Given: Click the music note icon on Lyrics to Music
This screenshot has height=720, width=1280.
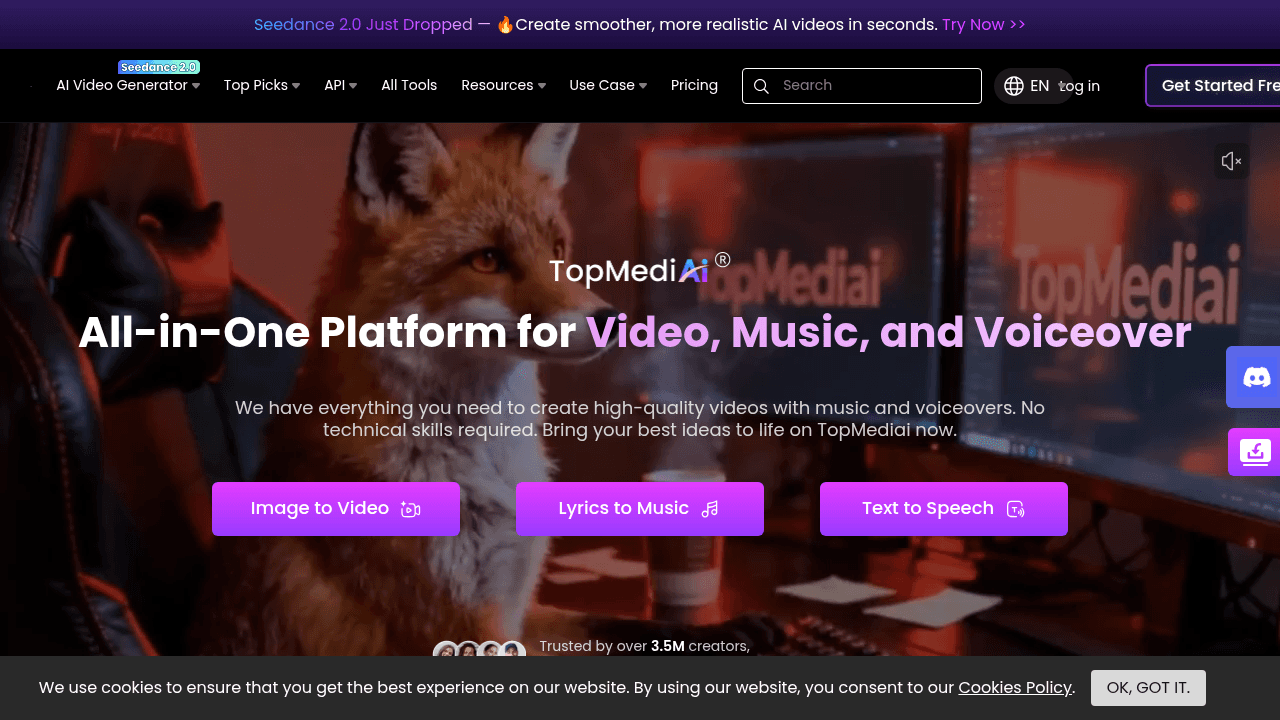Looking at the screenshot, I should click(710, 509).
